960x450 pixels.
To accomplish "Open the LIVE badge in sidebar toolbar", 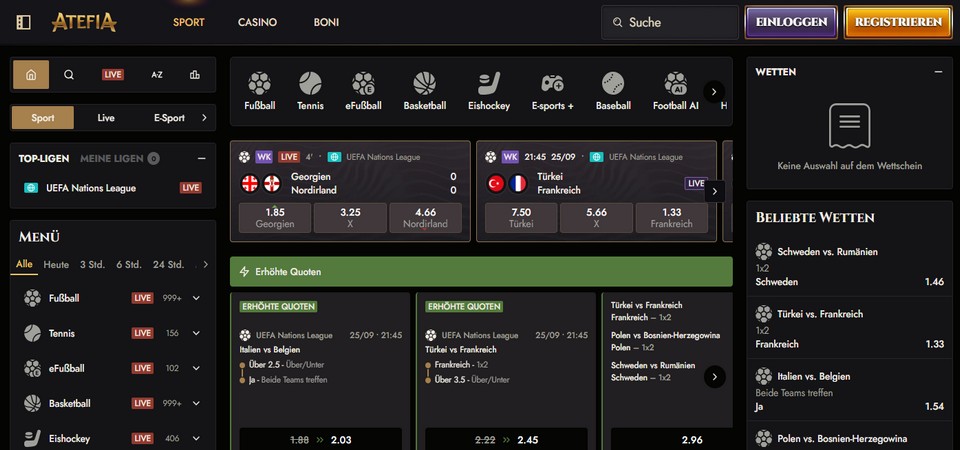I will [x=113, y=75].
